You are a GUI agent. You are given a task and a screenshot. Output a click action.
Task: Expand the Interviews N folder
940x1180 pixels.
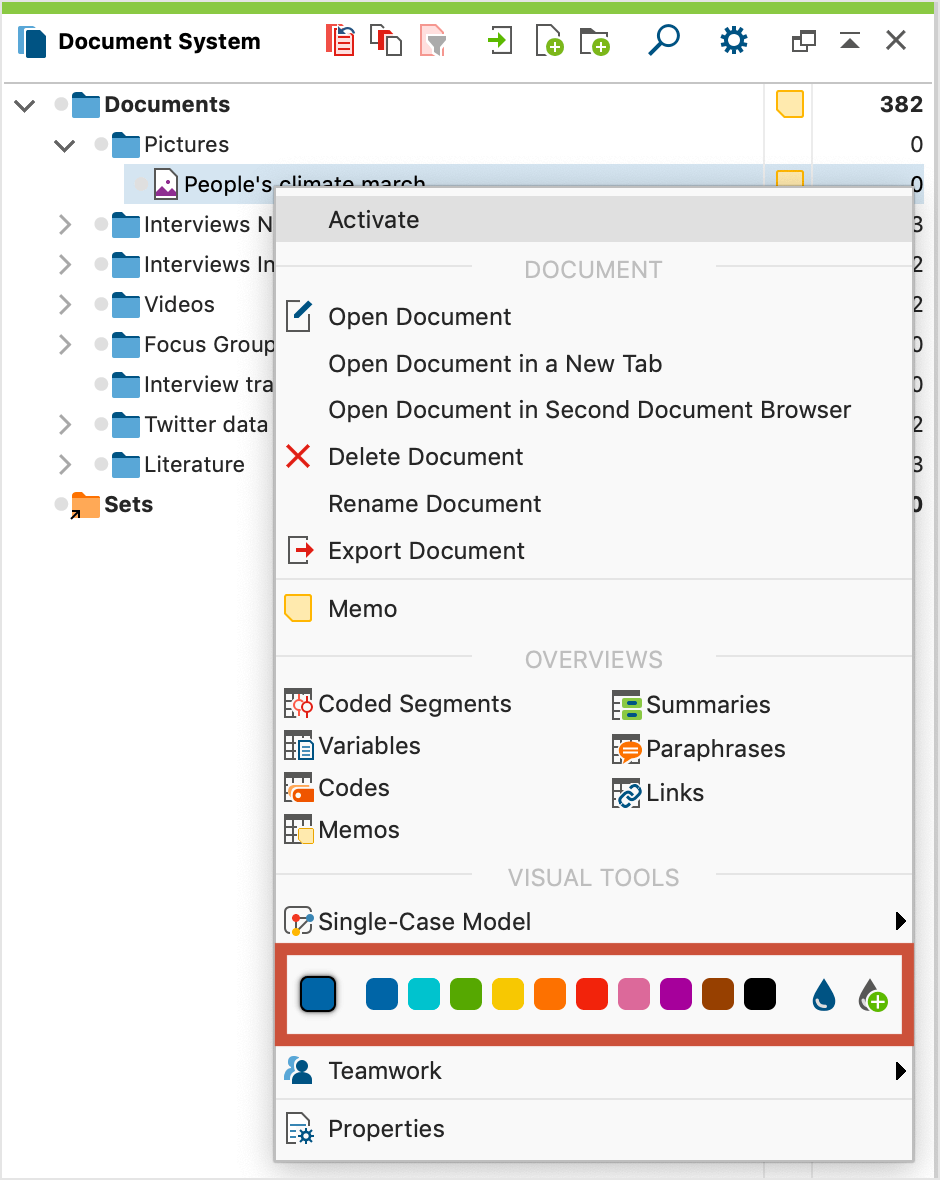65,224
